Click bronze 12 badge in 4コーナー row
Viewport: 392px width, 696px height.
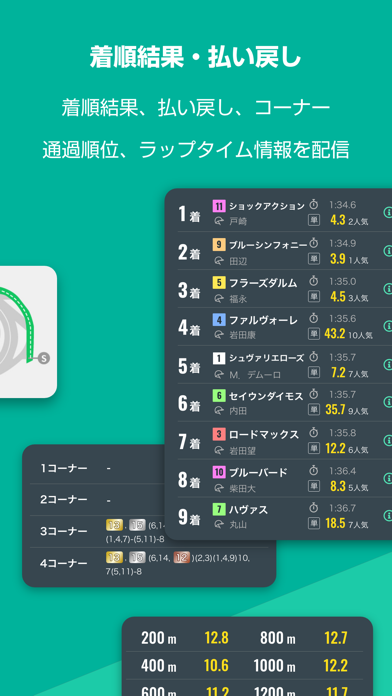182,558
